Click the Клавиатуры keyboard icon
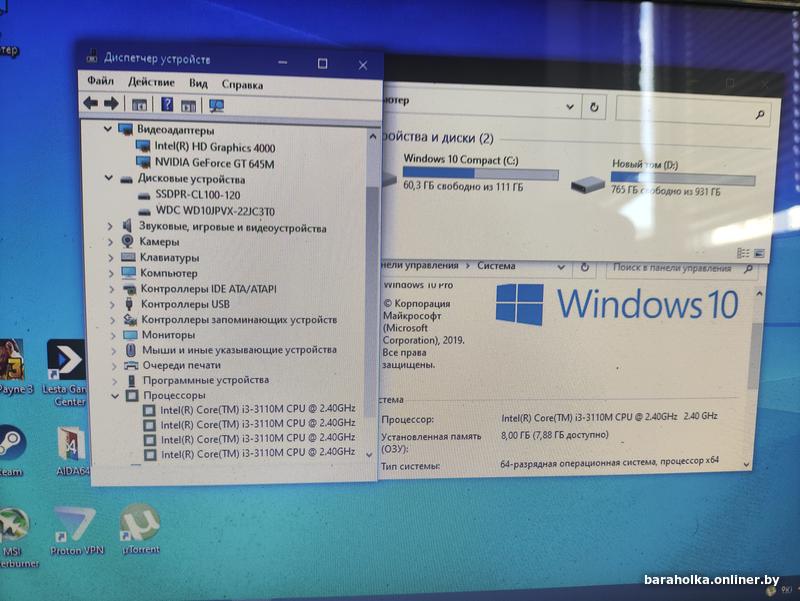The height and width of the screenshot is (601, 800). pyautogui.click(x=128, y=257)
